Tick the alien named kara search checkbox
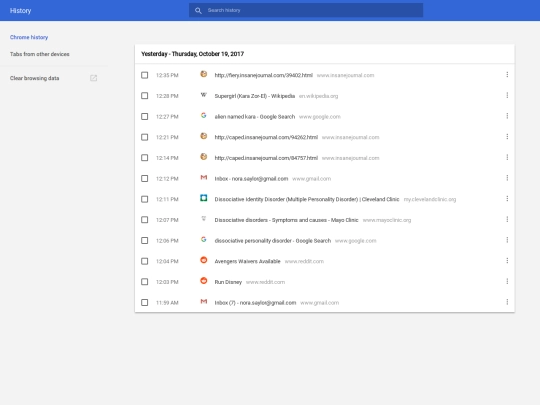Viewport: 540px width, 405px height. pos(145,116)
